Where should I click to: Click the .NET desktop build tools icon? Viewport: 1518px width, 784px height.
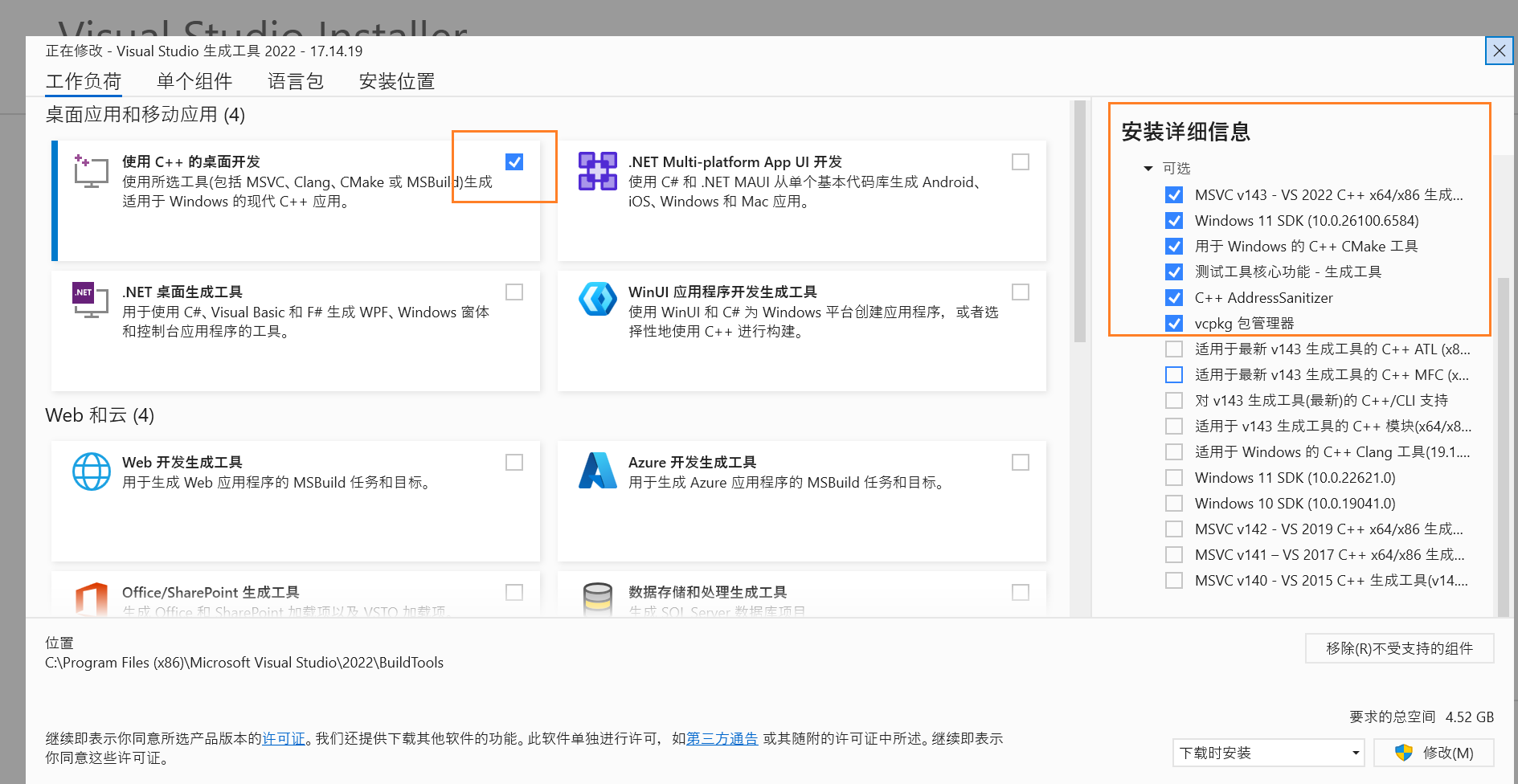pos(91,300)
